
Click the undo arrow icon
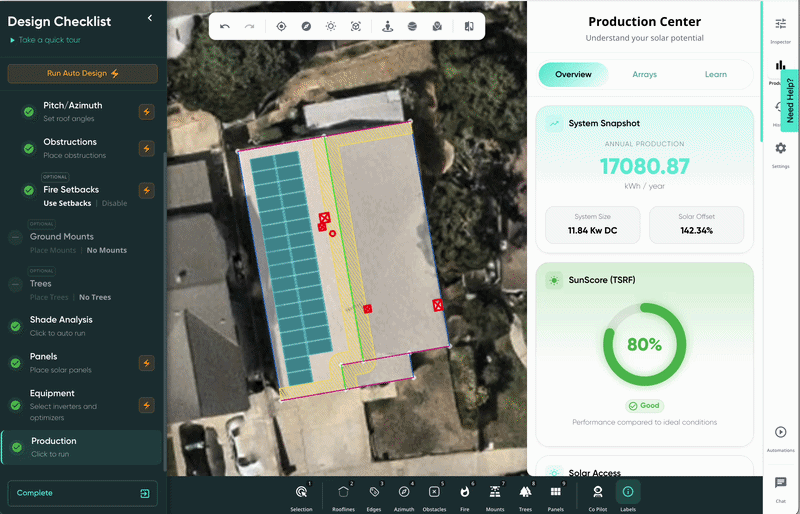tap(225, 27)
